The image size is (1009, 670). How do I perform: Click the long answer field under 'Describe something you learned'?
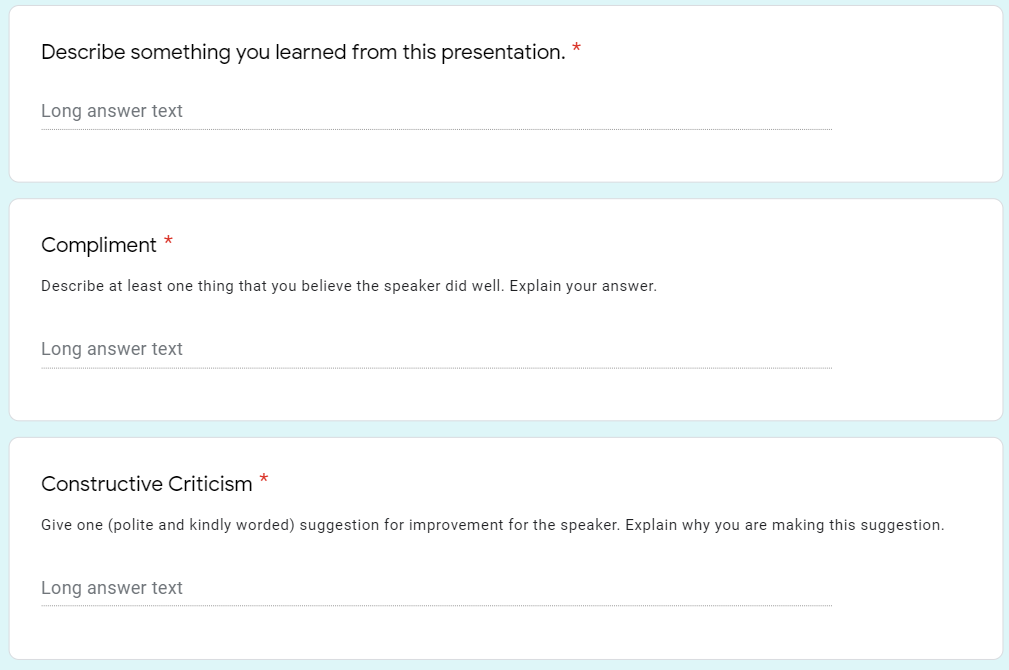[436, 111]
